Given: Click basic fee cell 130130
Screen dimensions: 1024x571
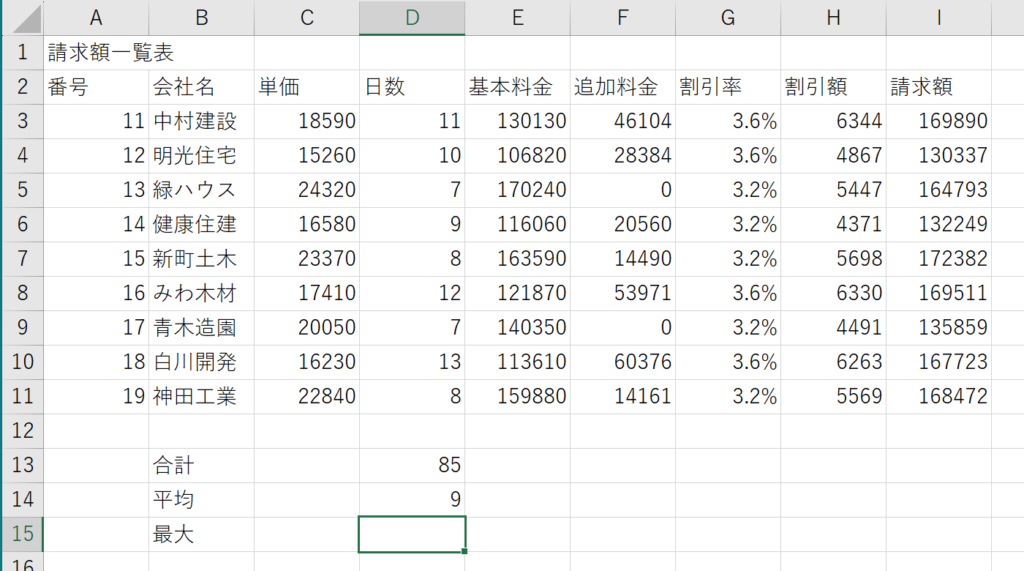Looking at the screenshot, I should point(517,121).
